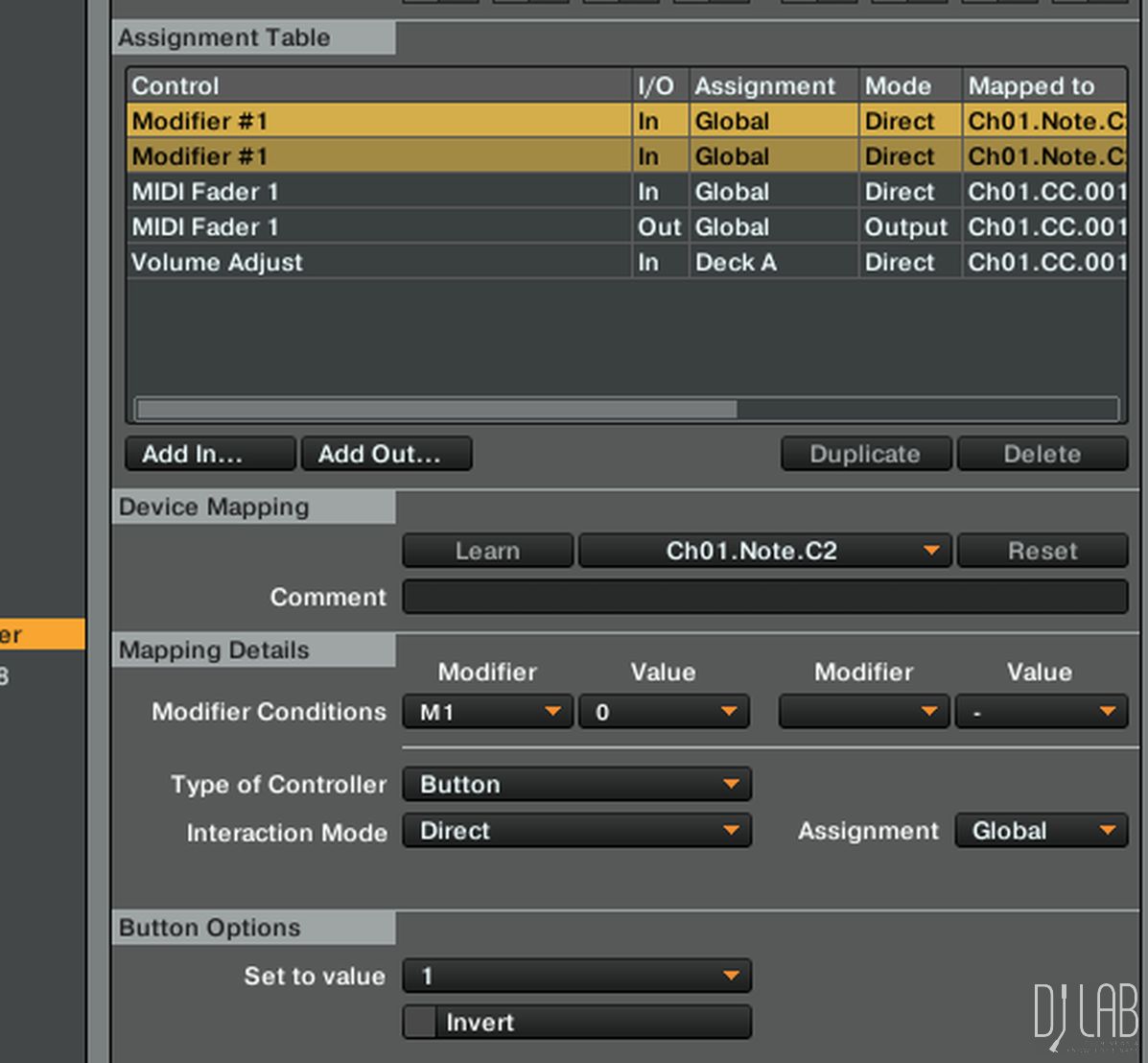Click the assignment table horizontal scrollbar
Viewport: 1148px width, 1063px height.
click(436, 410)
